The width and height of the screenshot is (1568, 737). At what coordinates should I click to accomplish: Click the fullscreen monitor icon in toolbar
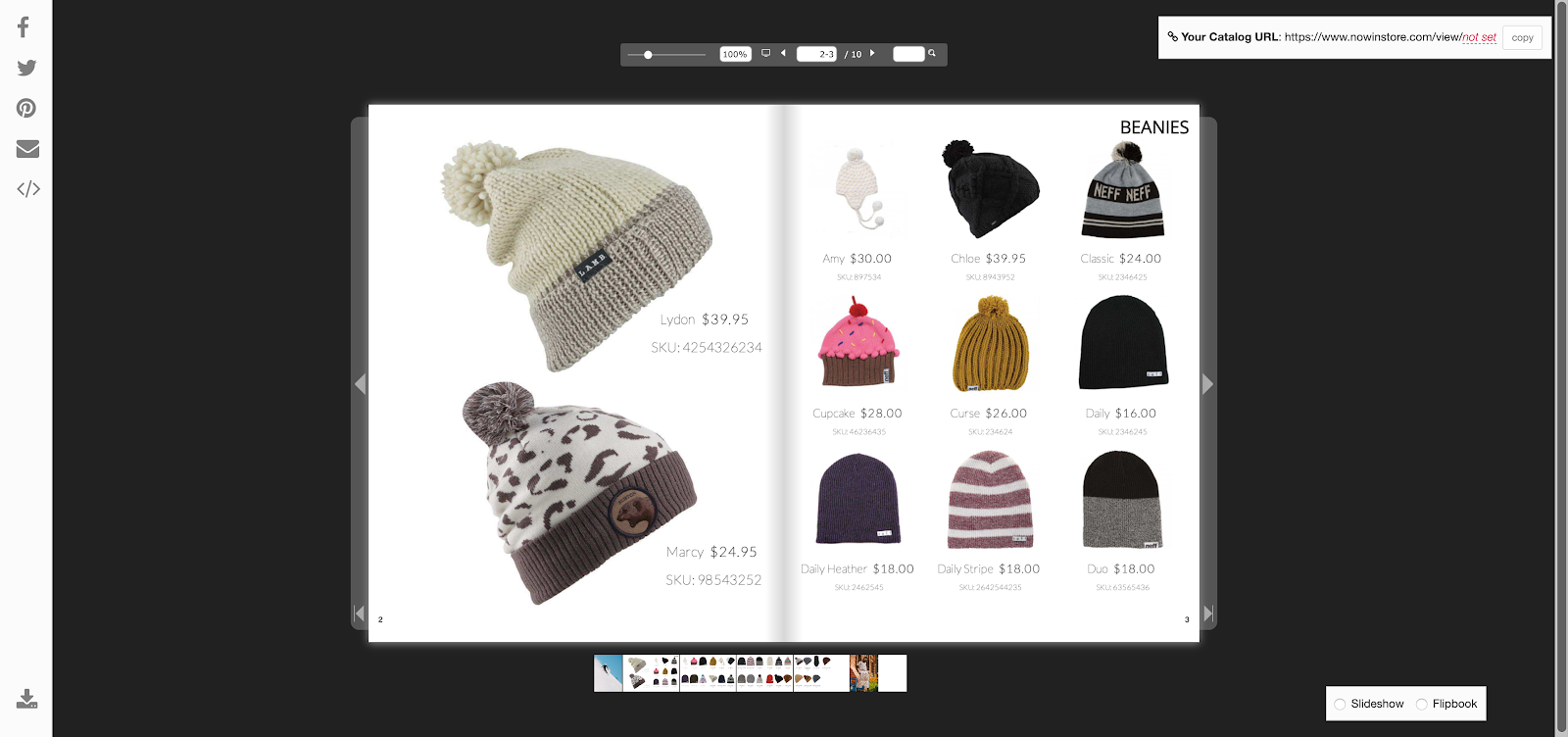(766, 54)
